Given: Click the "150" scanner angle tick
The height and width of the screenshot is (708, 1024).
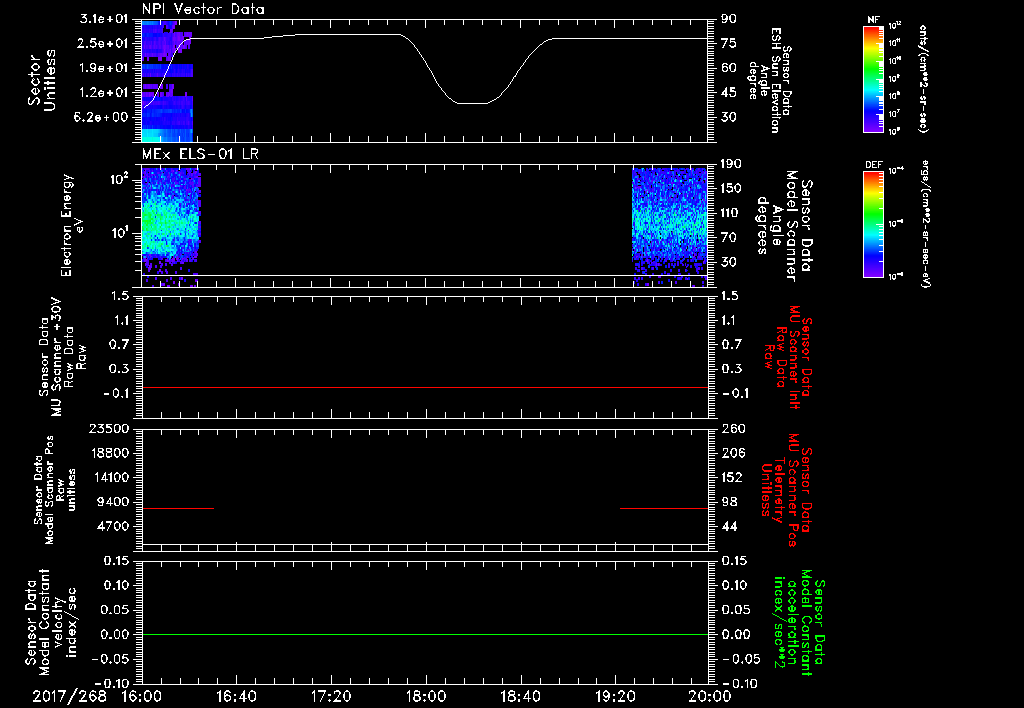Looking at the screenshot, I should (x=732, y=188).
